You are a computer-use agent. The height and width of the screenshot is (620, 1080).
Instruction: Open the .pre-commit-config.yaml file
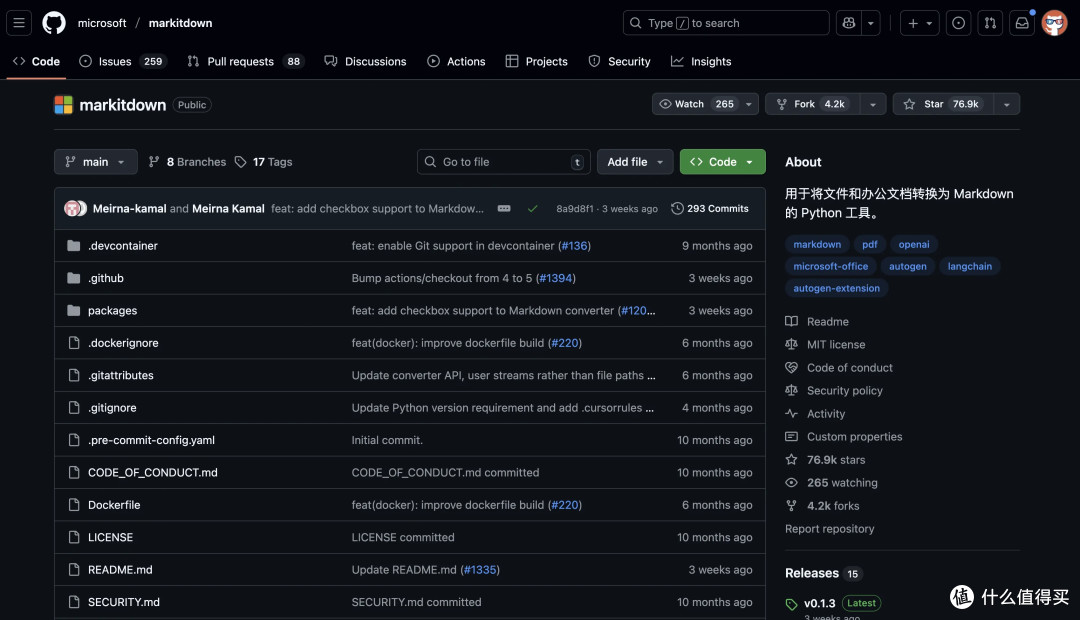click(x=152, y=440)
